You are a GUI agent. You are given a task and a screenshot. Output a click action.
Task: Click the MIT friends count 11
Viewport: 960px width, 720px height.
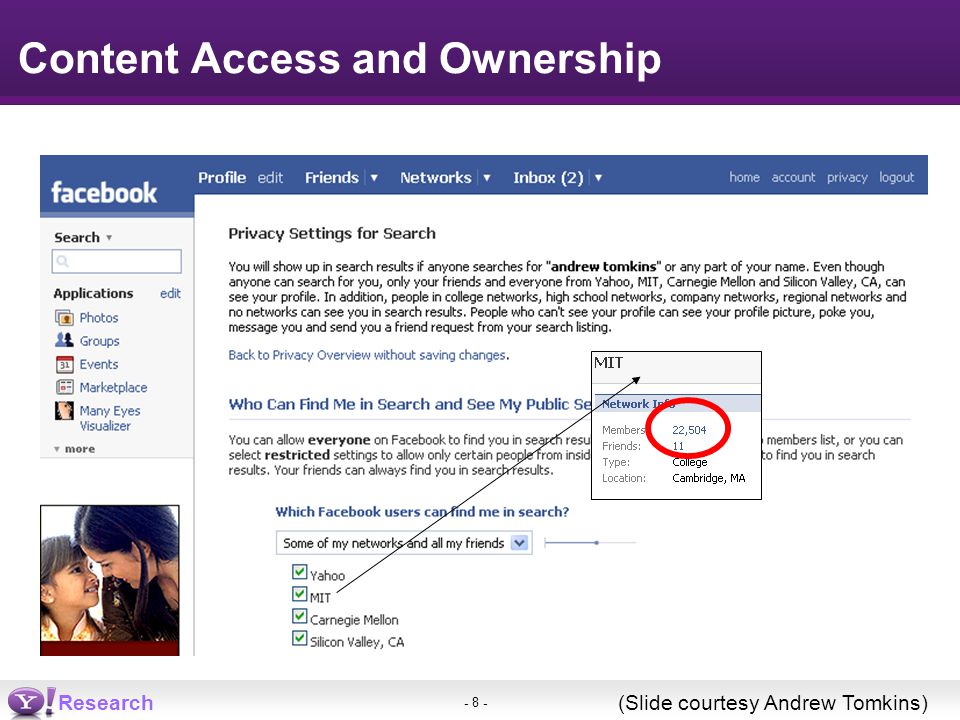(678, 446)
